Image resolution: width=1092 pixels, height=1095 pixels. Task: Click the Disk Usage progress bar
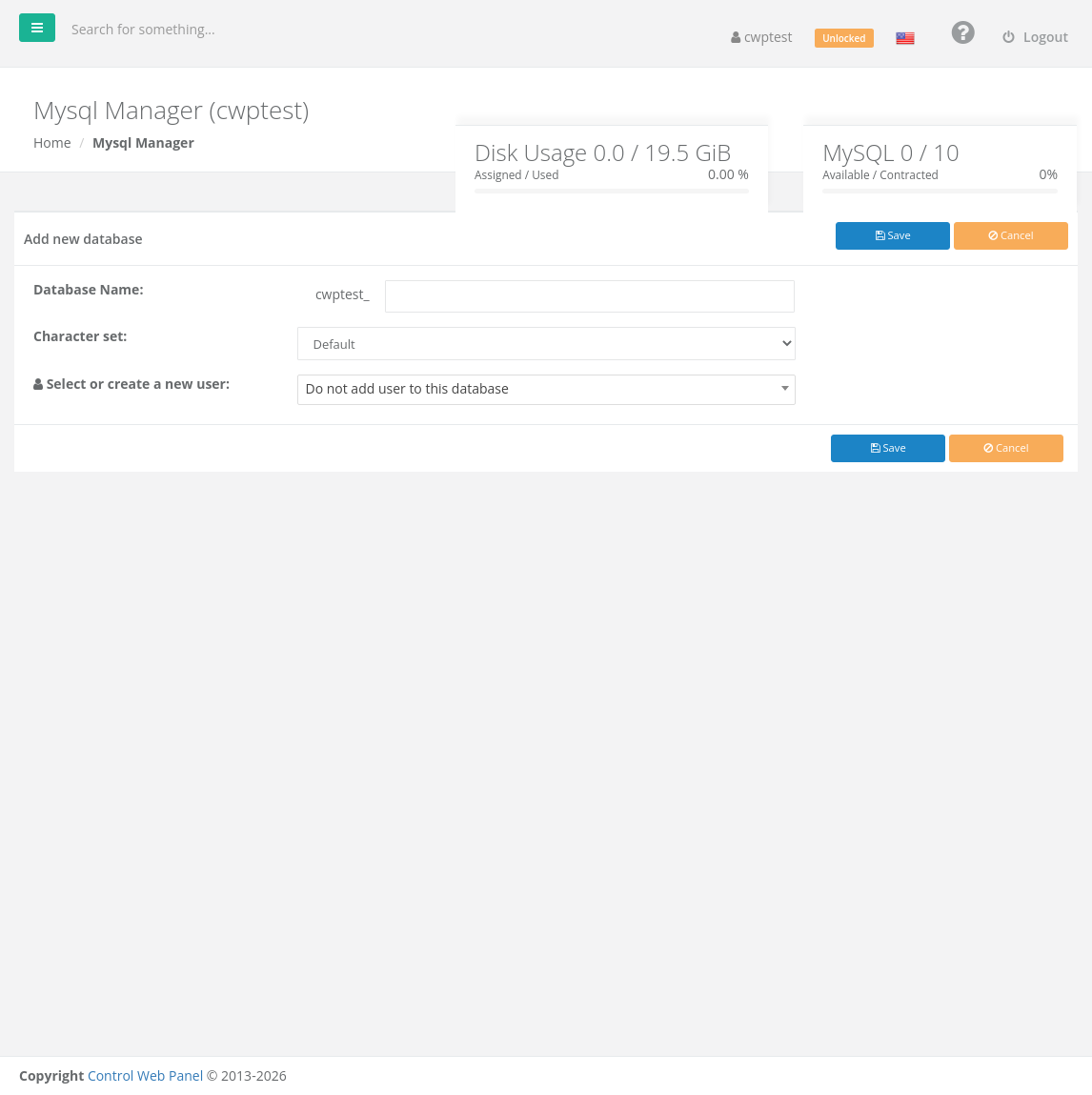(611, 191)
